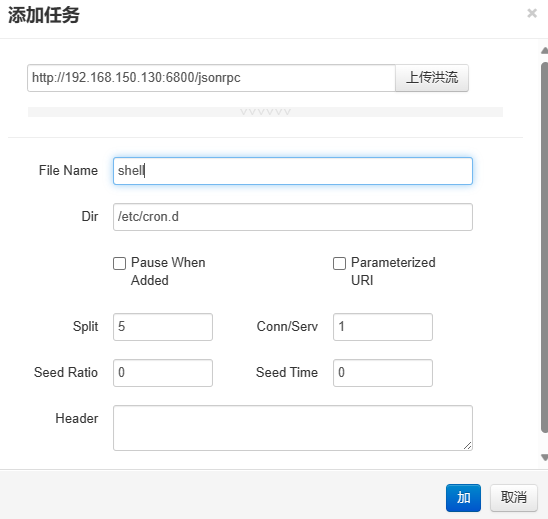Click inside the Header text area
548x519 pixels.
point(293,428)
